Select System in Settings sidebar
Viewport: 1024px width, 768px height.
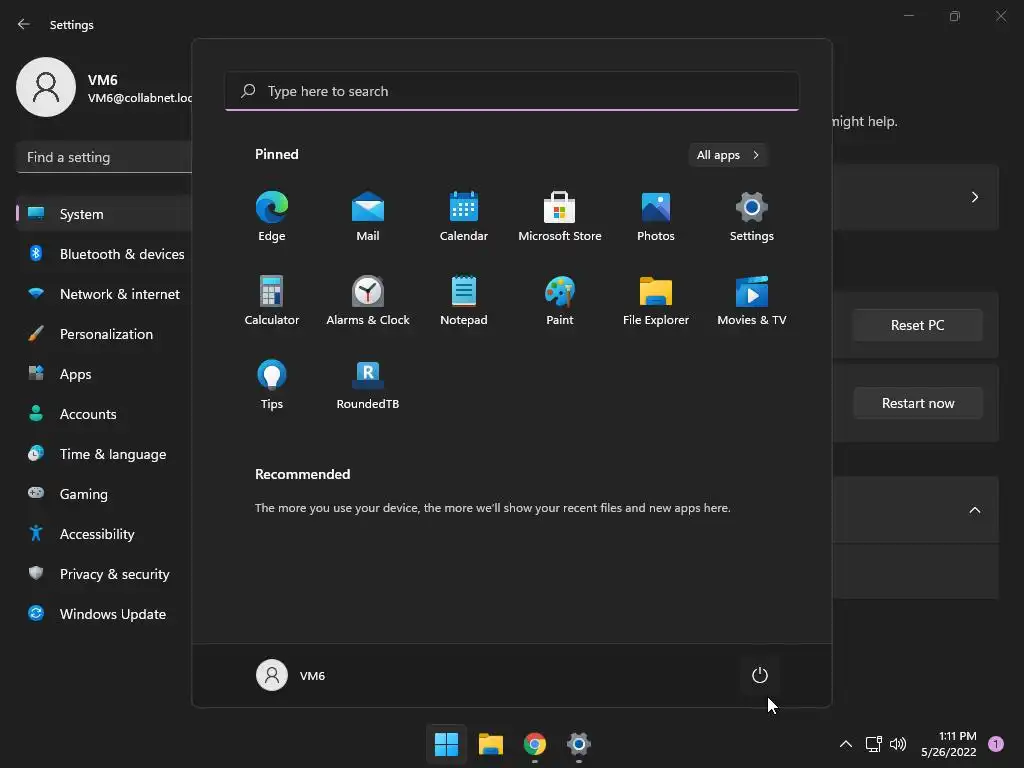104,214
